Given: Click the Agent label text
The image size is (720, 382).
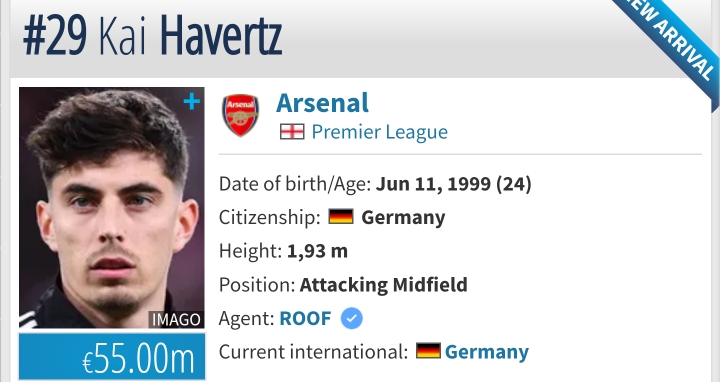Looking at the screenshot, I should coord(247,318).
